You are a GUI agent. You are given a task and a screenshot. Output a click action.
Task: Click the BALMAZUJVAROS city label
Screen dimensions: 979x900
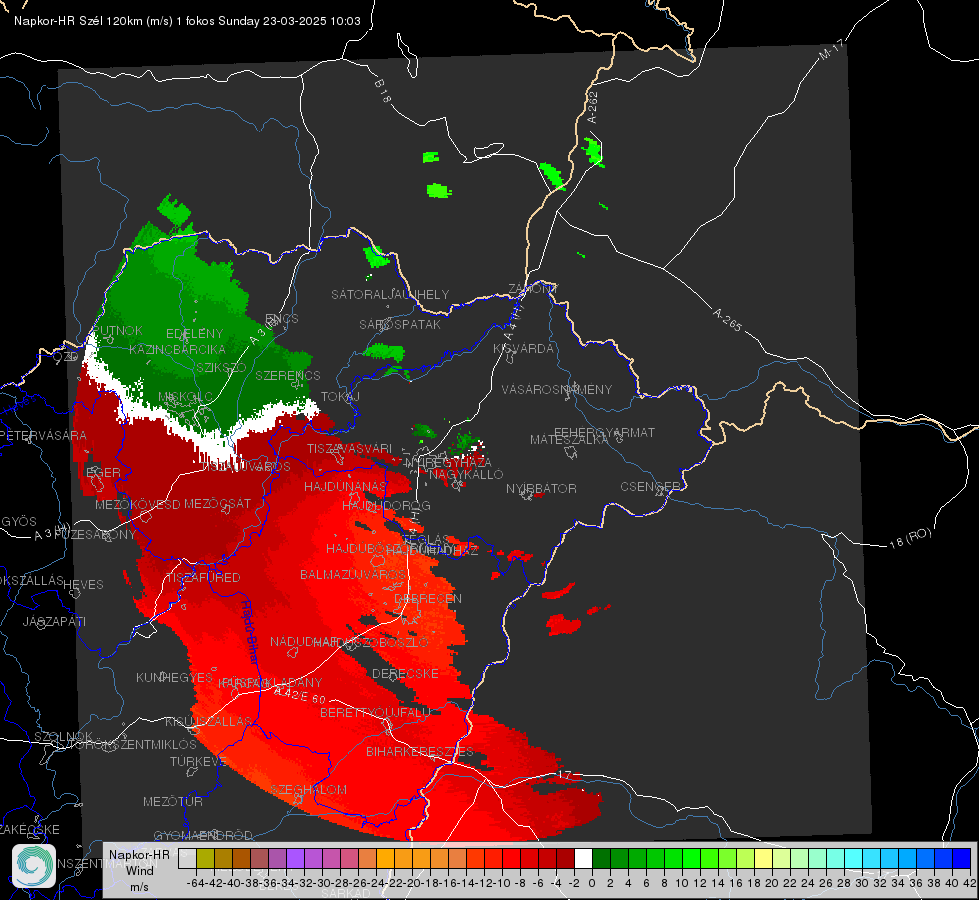tap(353, 575)
